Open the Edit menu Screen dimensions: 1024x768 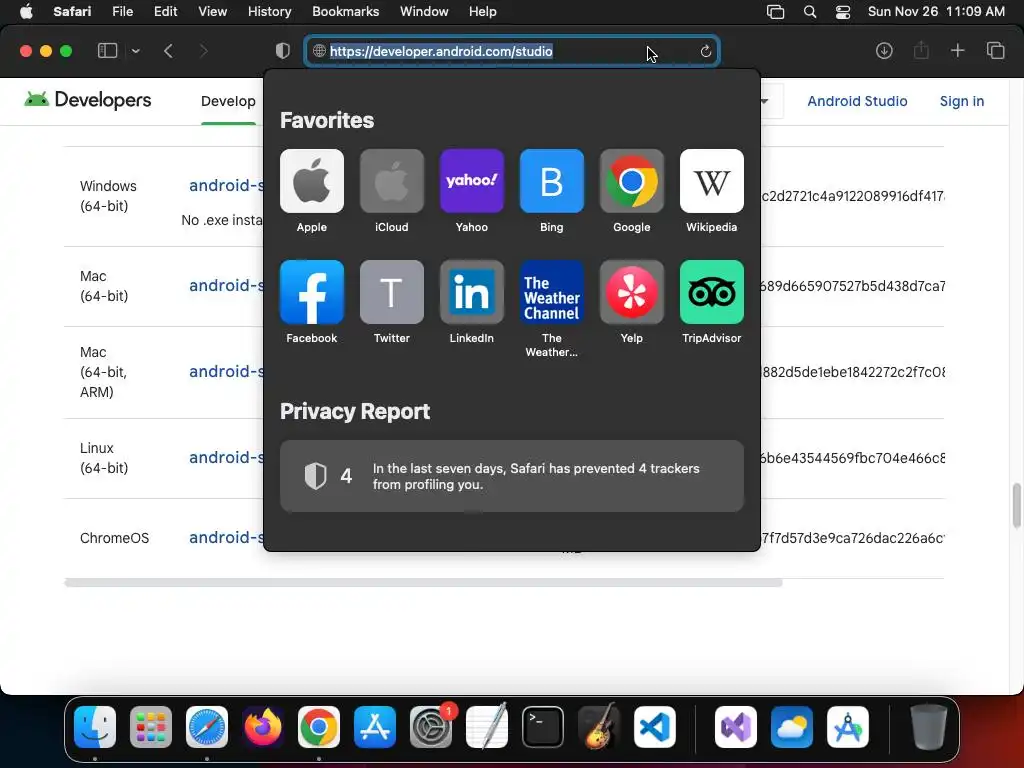pyautogui.click(x=165, y=12)
